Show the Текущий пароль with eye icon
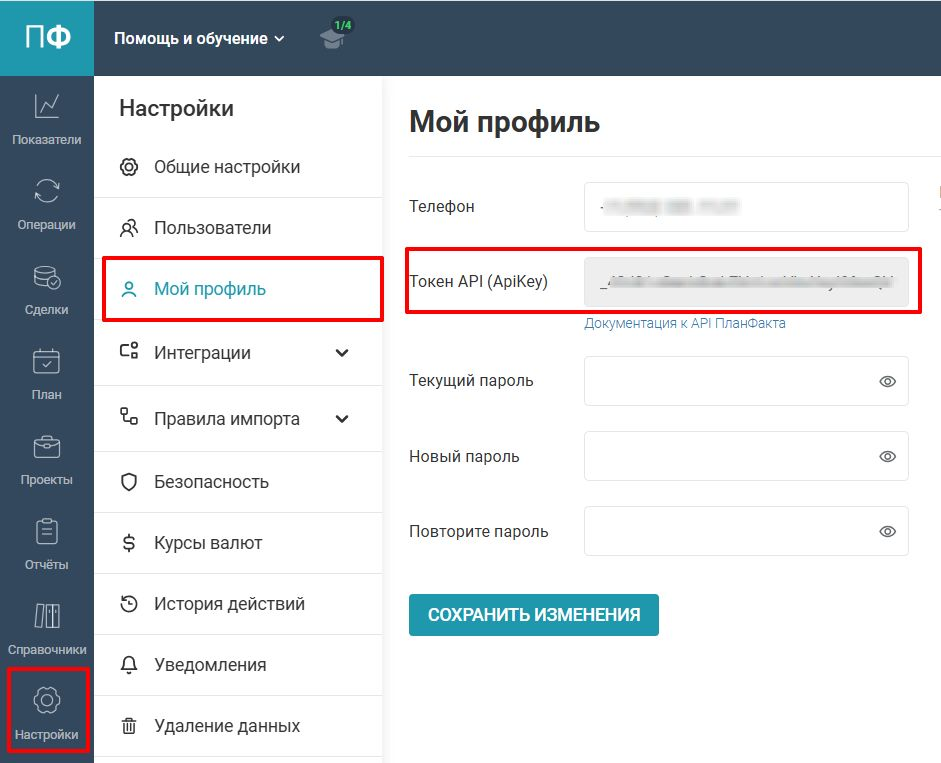This screenshot has height=763, width=941. [x=886, y=381]
